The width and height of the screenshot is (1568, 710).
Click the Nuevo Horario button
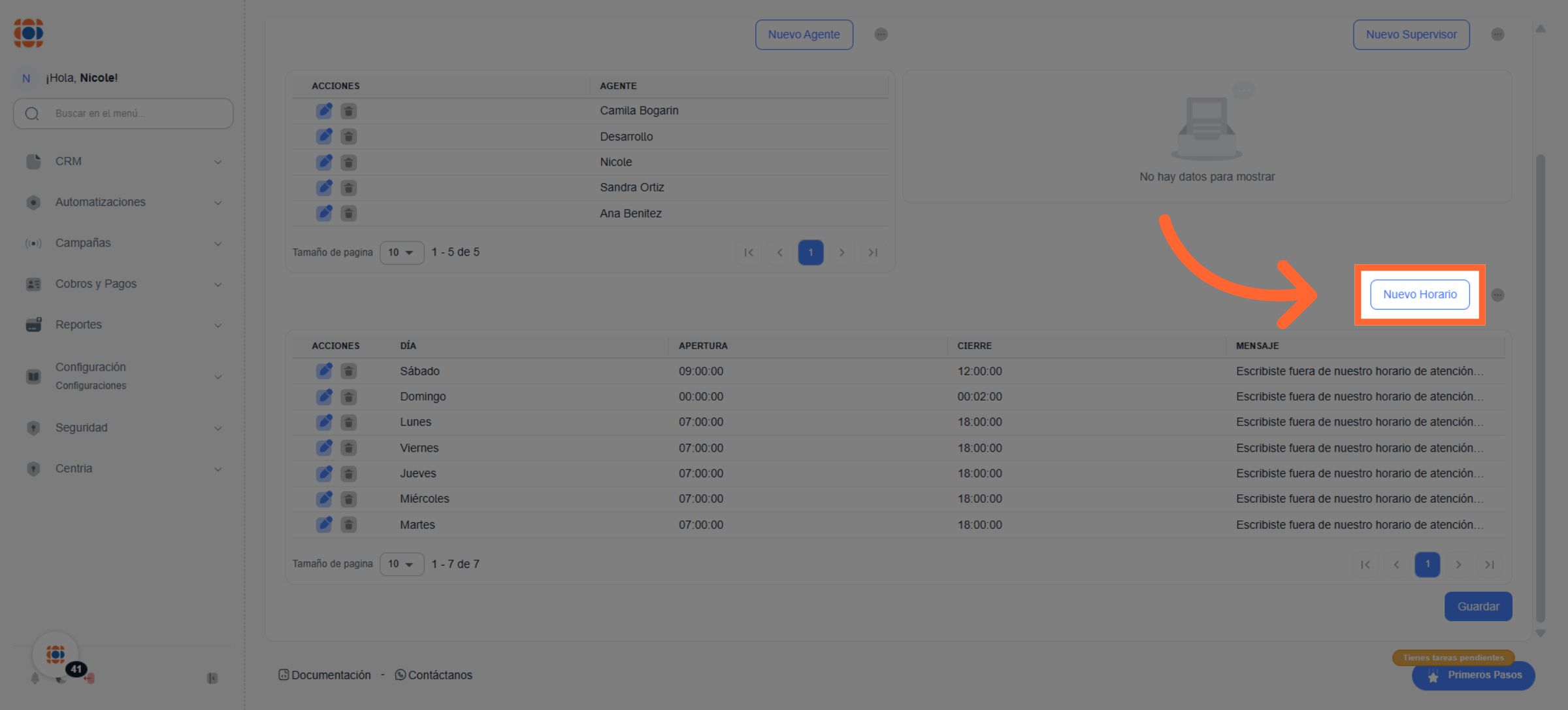point(1419,294)
